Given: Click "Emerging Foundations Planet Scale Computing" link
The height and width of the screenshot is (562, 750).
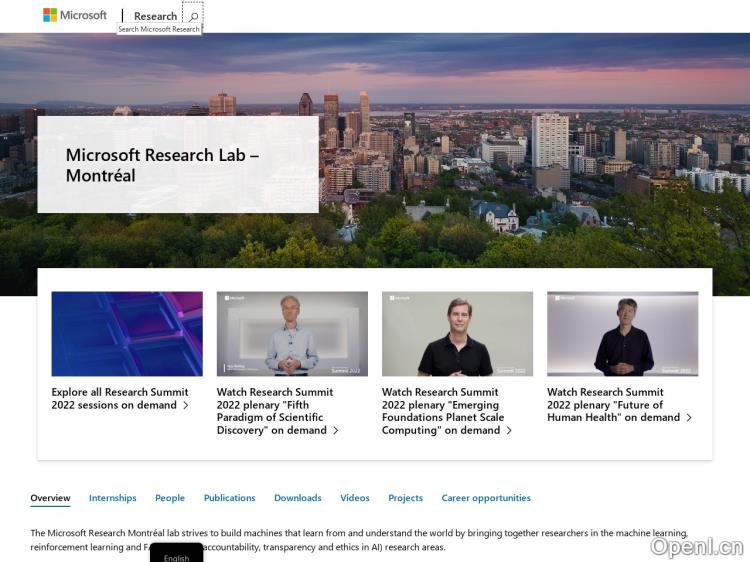Looking at the screenshot, I should tap(443, 411).
